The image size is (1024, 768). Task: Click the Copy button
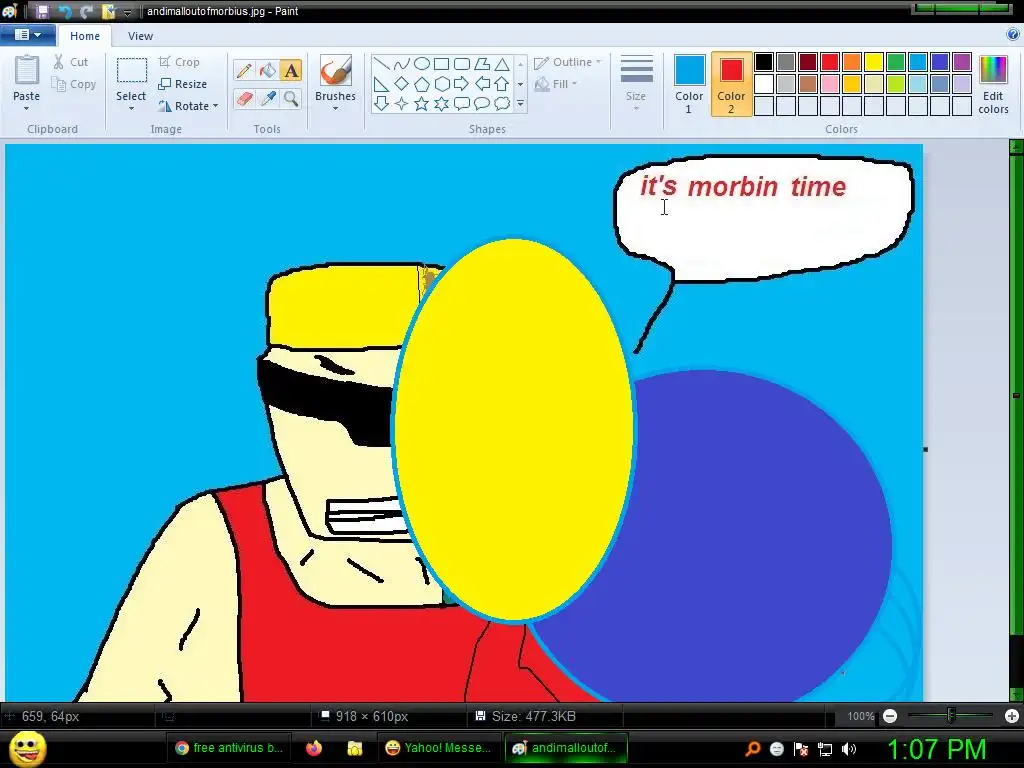[74, 84]
